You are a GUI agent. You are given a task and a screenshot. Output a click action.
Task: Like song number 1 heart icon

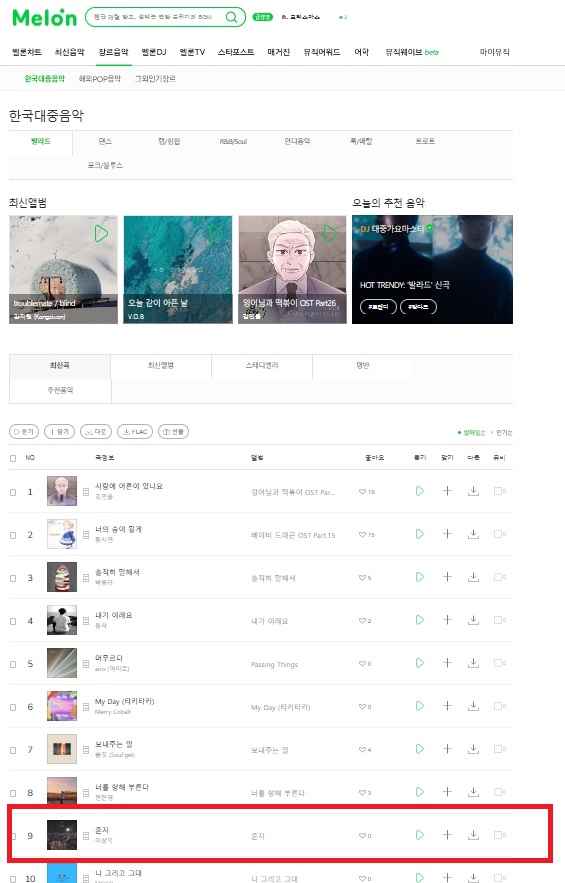[362, 492]
